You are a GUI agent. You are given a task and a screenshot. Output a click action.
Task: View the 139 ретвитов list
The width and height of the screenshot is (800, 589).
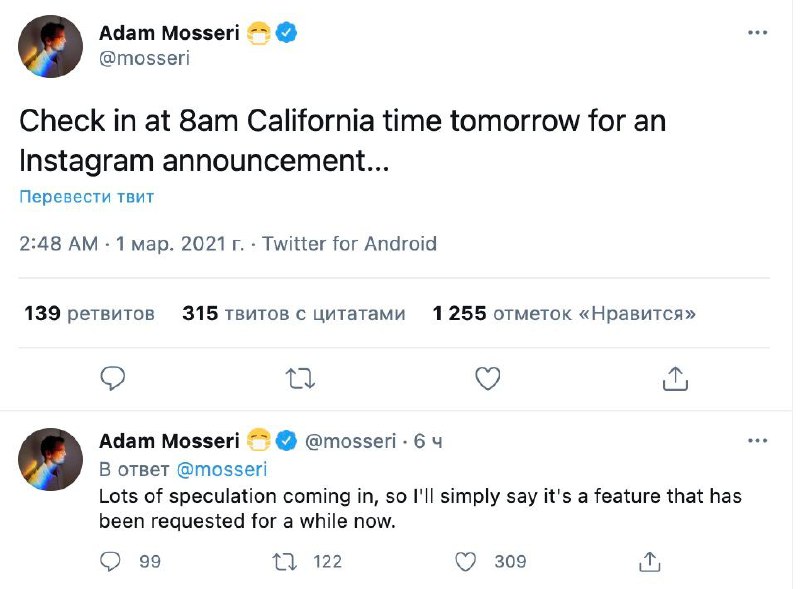tap(89, 313)
